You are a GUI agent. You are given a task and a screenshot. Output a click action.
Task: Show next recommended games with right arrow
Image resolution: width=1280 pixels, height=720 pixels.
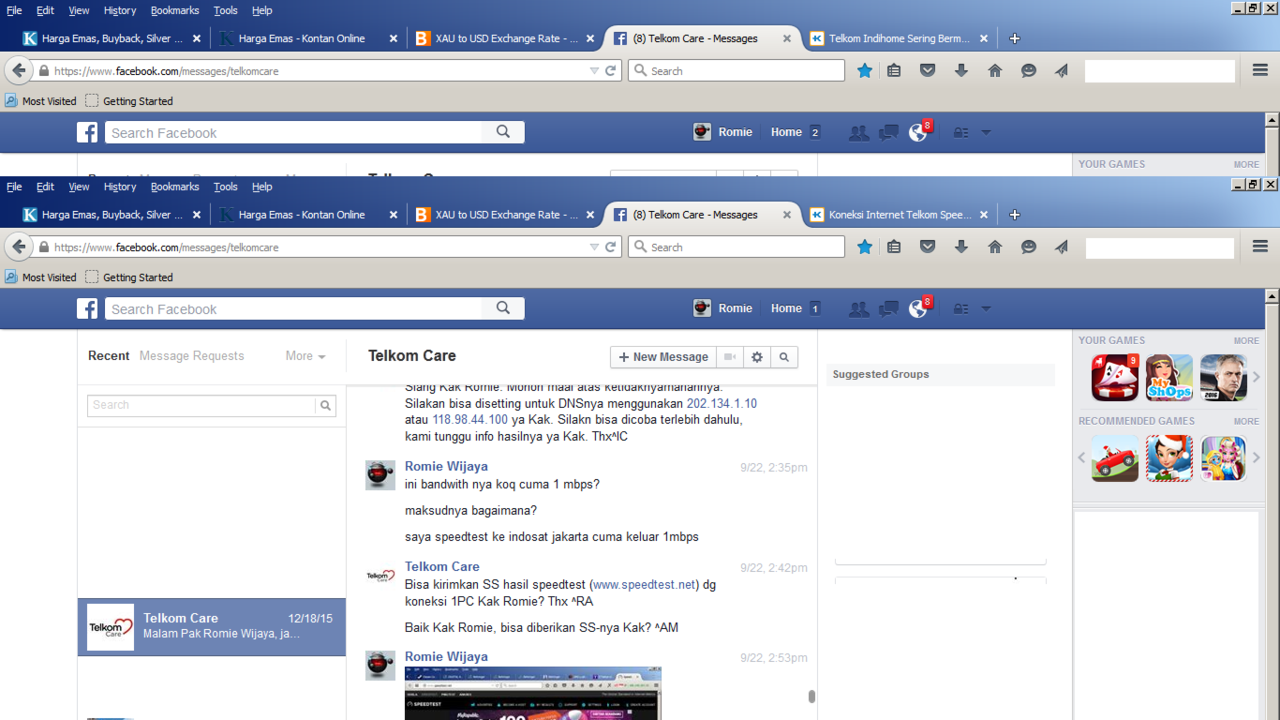point(1257,458)
